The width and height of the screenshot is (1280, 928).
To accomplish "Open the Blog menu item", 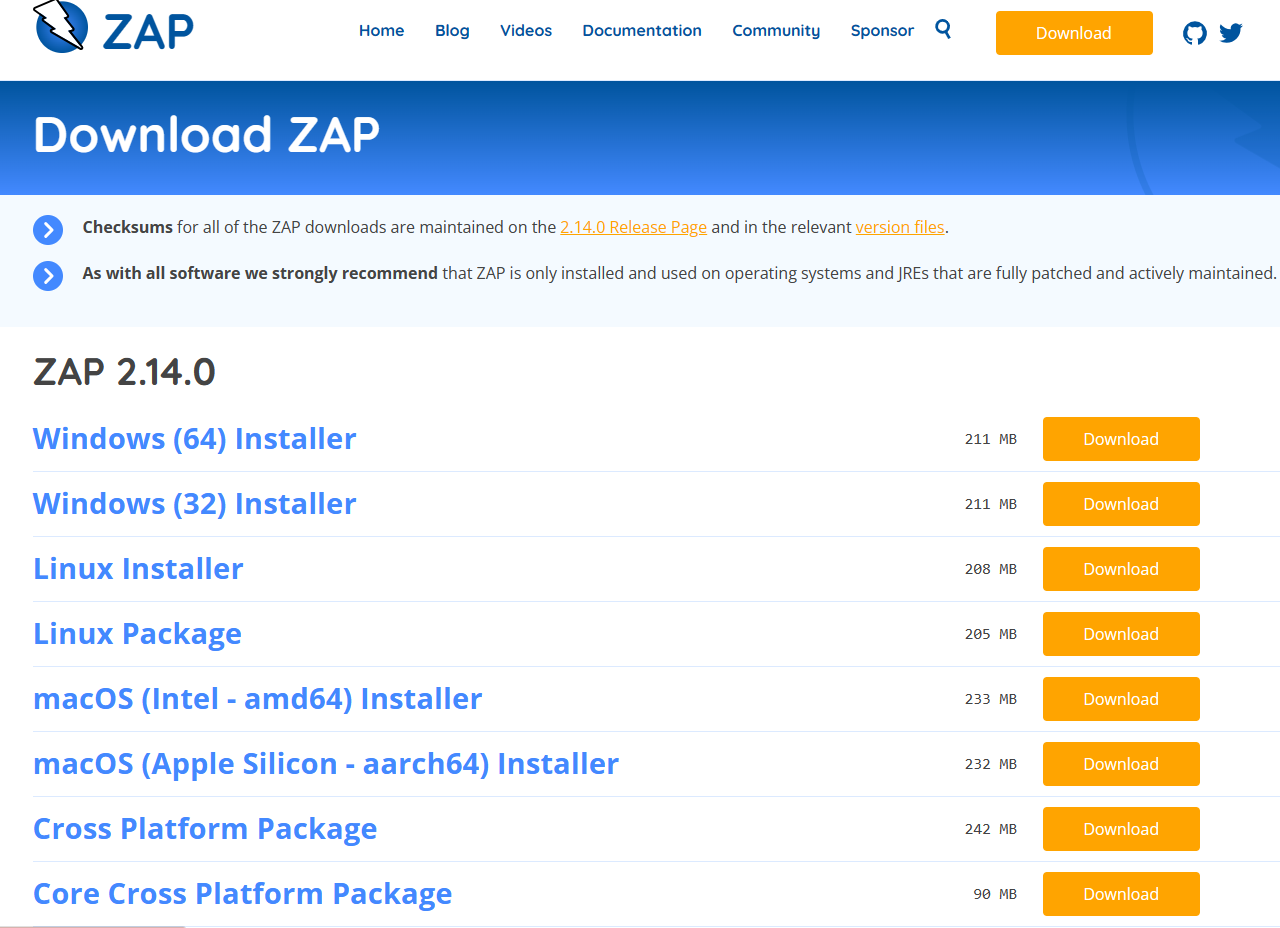I will click(x=452, y=31).
